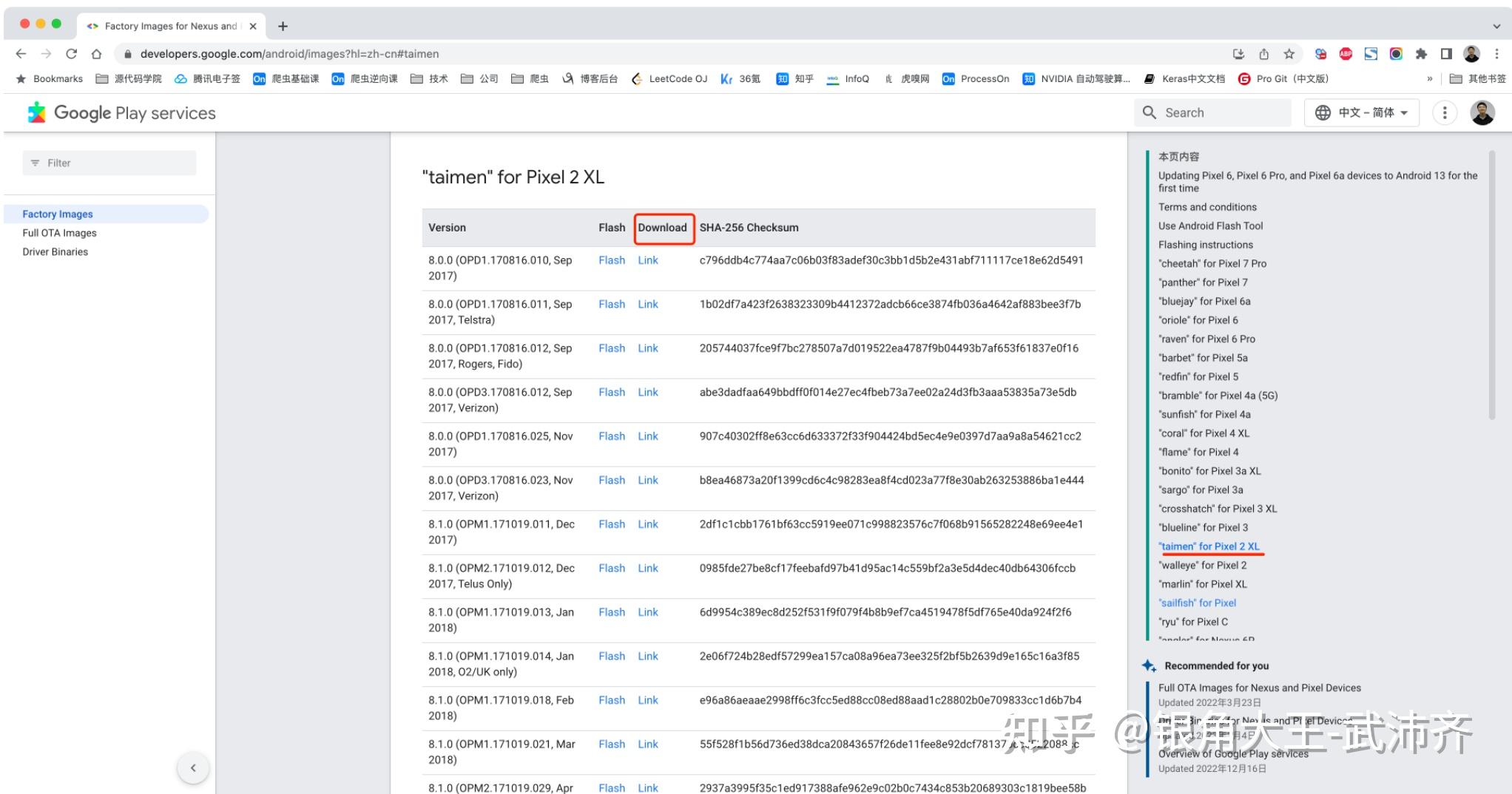
Task: Click Flash for OPM1.171019.021 Mar 2018
Action: 612,744
